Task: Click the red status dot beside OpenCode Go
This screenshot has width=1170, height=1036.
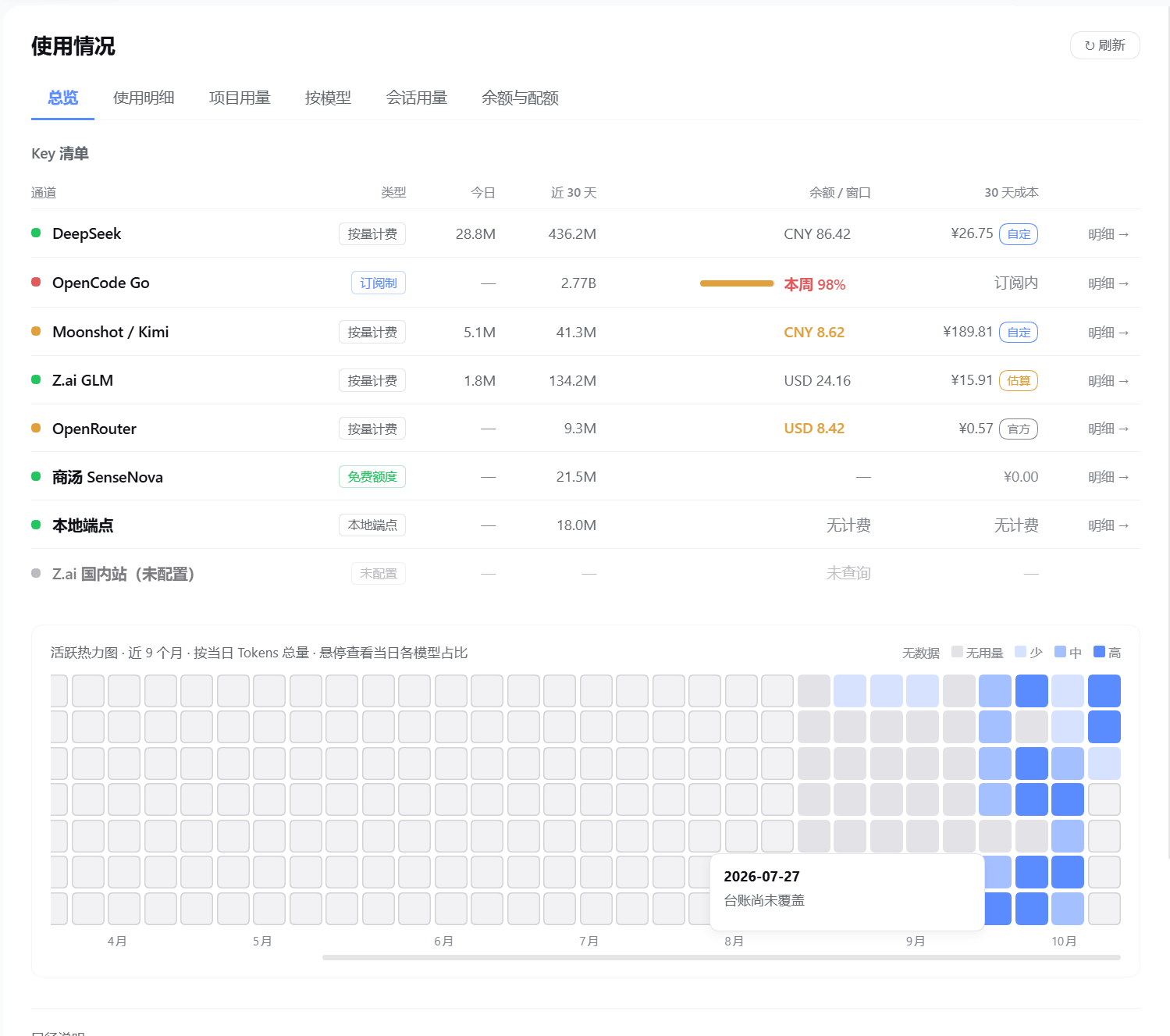Action: (36, 282)
